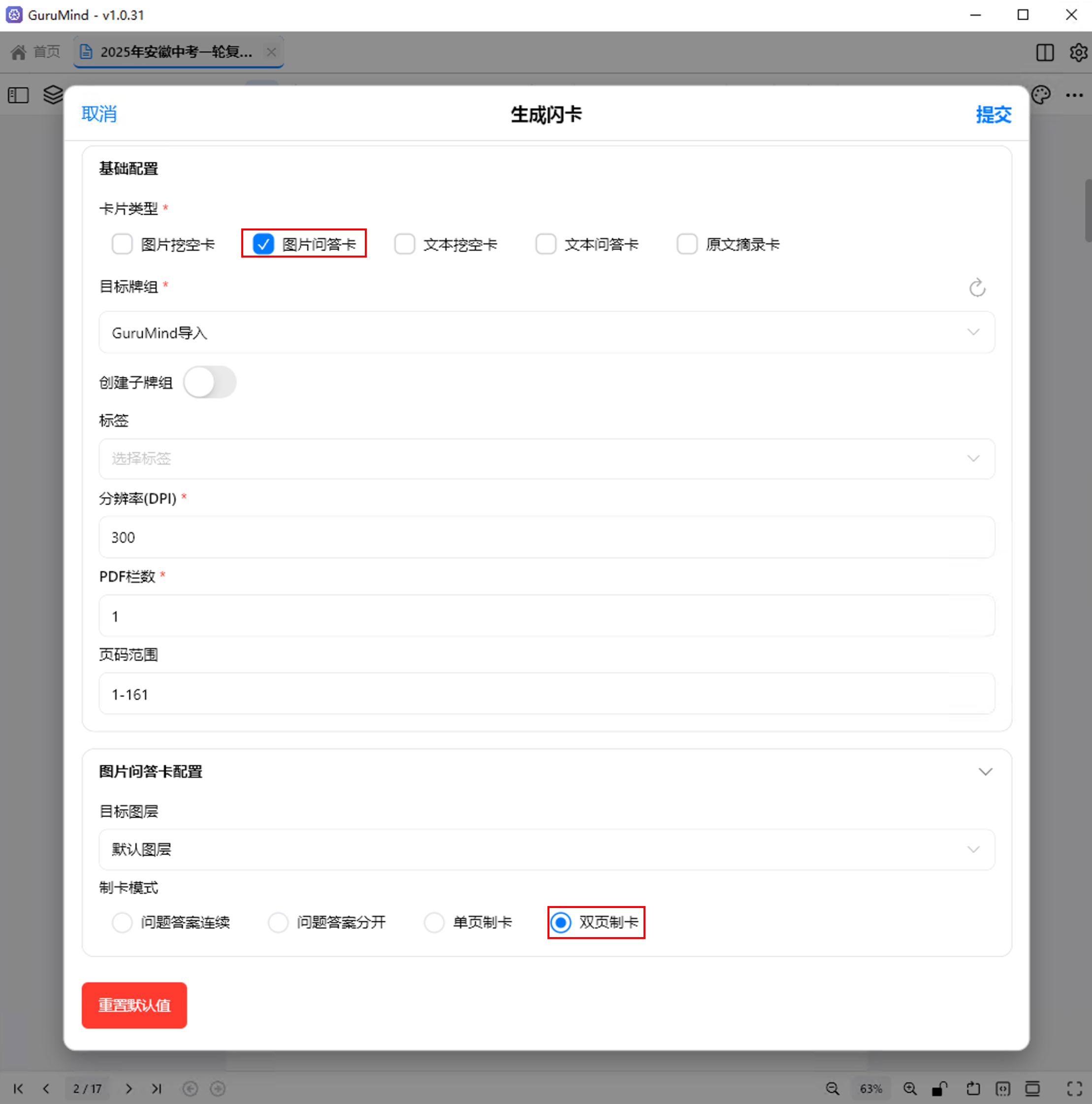Go to previous page arrow
1092x1104 pixels.
click(46, 1089)
